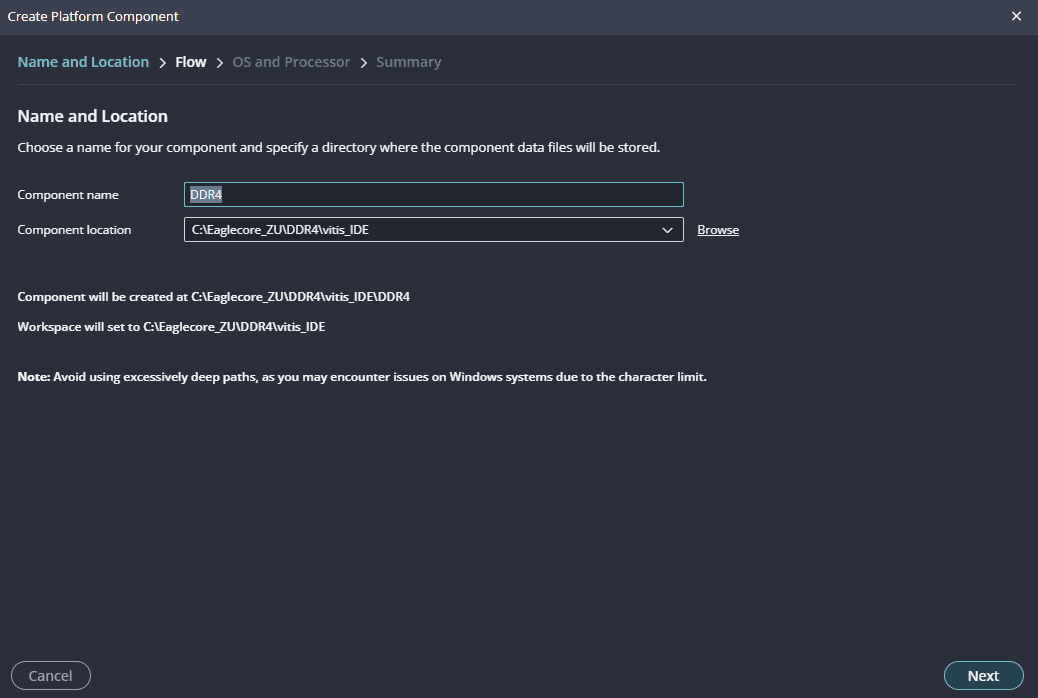Switch to the Flow step in breadcrumb
This screenshot has width=1038, height=698.
tap(190, 62)
